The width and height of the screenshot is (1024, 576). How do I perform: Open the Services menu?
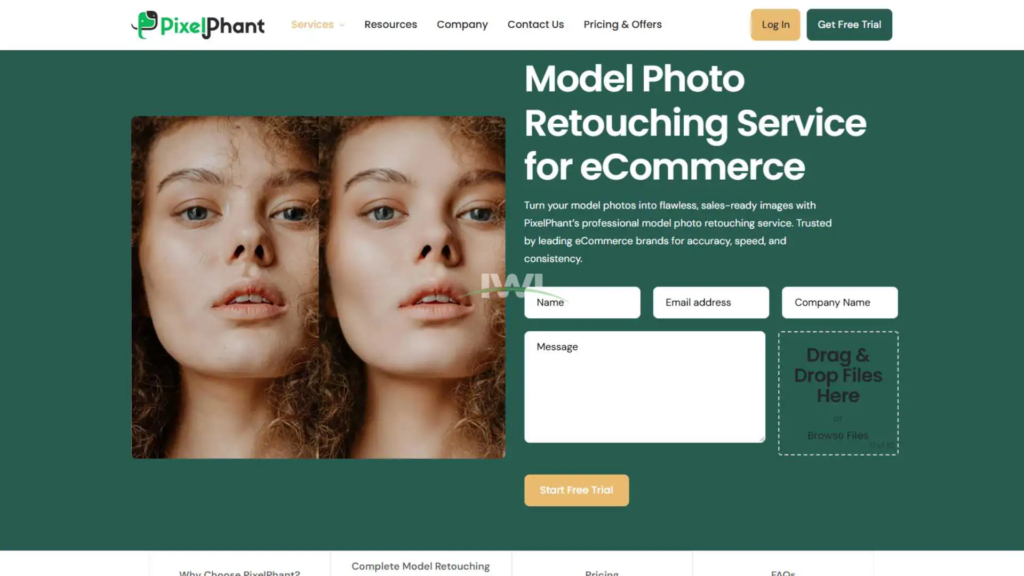point(312,24)
